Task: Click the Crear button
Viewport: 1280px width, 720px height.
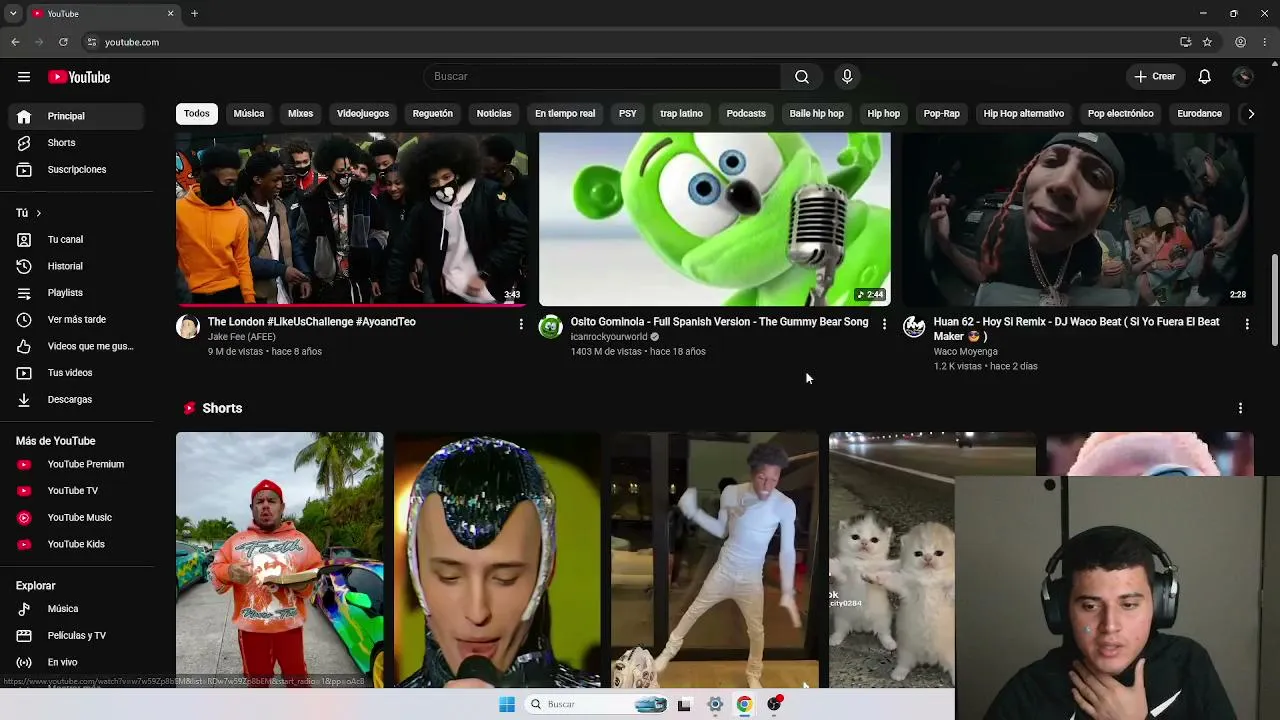Action: (x=1155, y=77)
